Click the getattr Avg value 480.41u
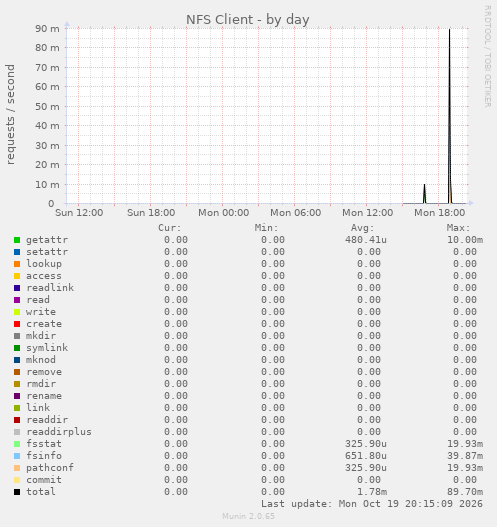The width and height of the screenshot is (497, 527). coord(366,240)
